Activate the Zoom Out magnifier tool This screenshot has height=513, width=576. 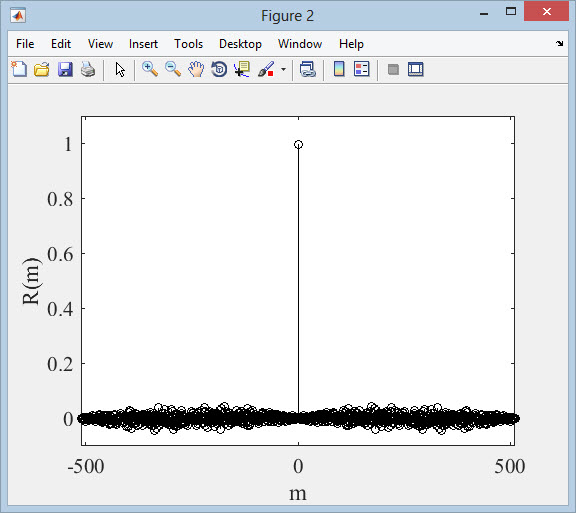(x=173, y=69)
